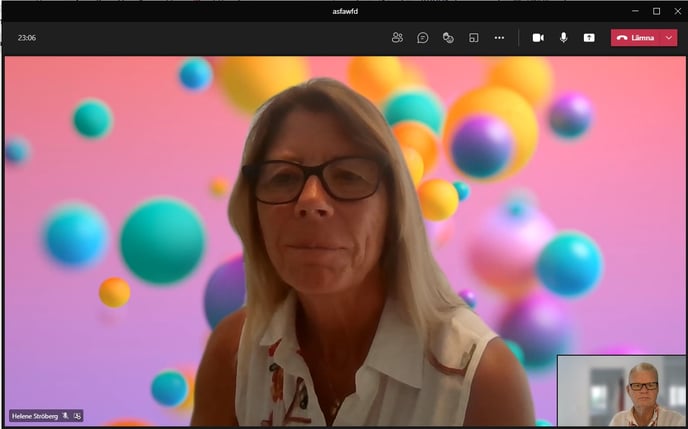
Task: Close the meeting window
Action: (x=677, y=11)
